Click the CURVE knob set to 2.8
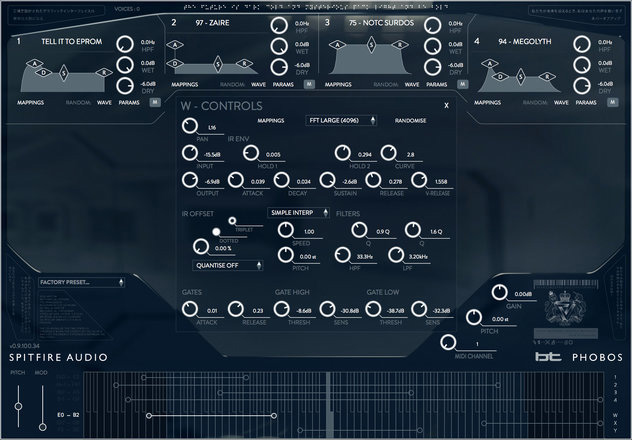This screenshot has width=632, height=440. pyautogui.click(x=388, y=153)
